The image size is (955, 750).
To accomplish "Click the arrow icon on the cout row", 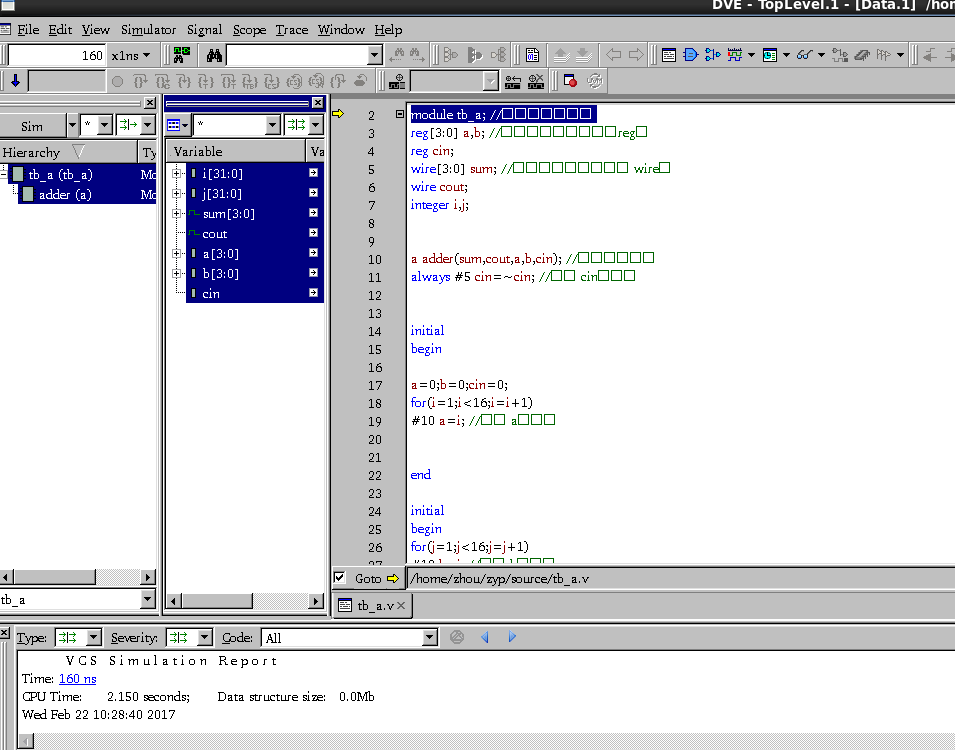I will [314, 233].
